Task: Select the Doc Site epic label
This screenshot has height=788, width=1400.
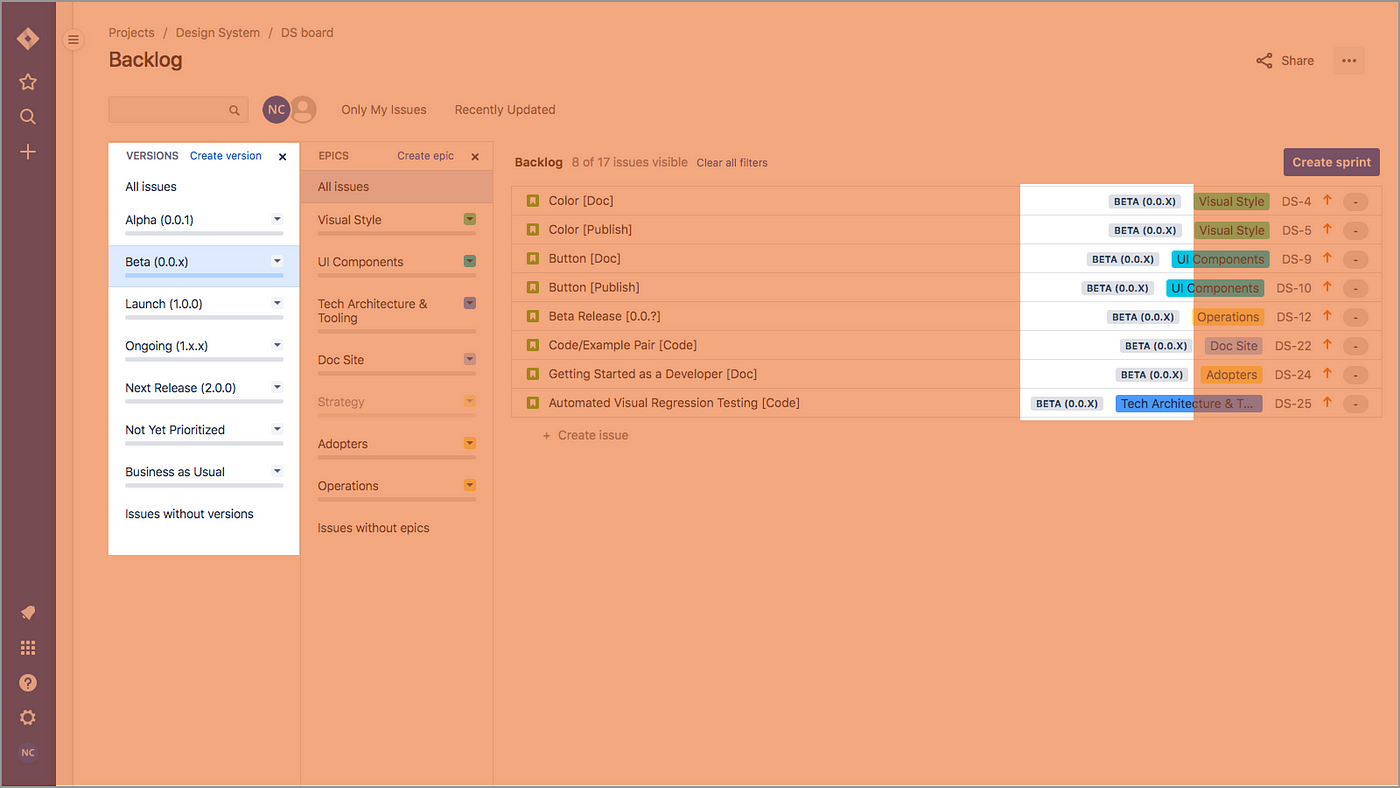Action: point(341,360)
